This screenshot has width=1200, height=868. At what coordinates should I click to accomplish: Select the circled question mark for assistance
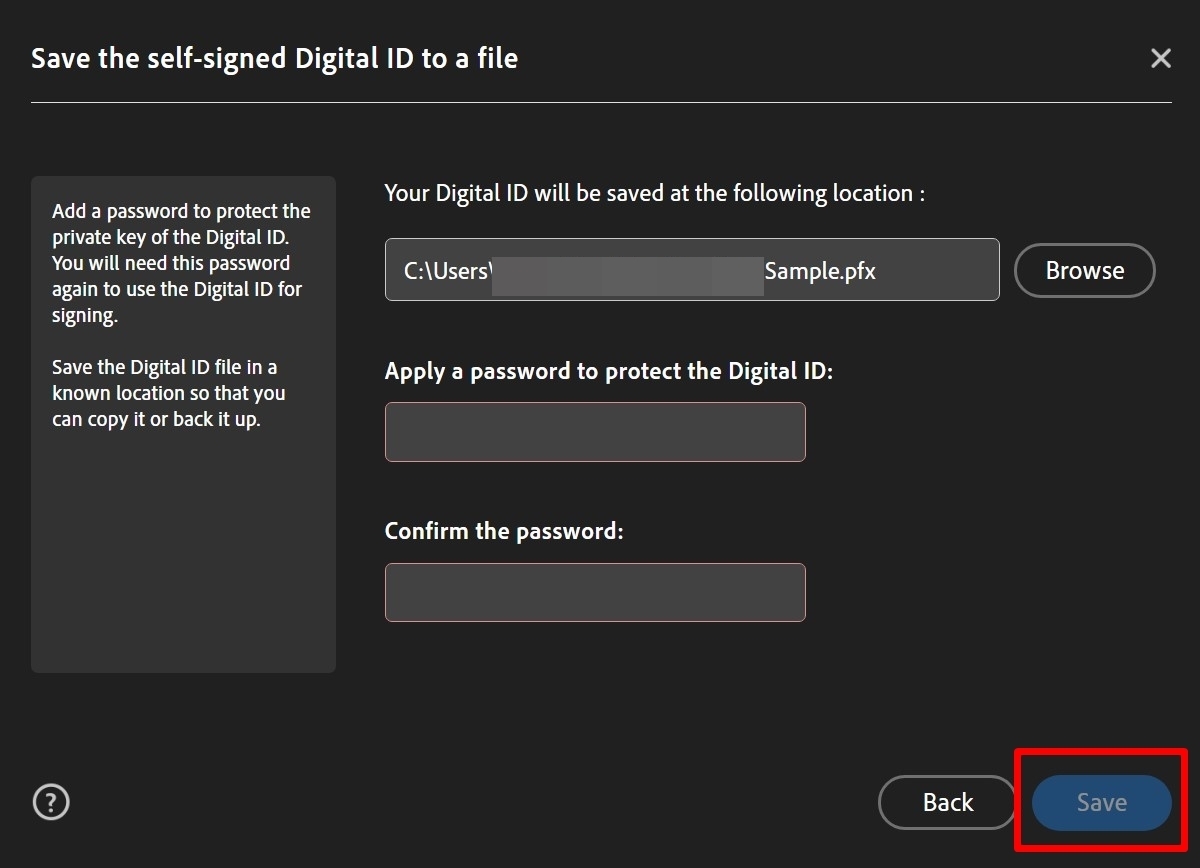[x=50, y=802]
